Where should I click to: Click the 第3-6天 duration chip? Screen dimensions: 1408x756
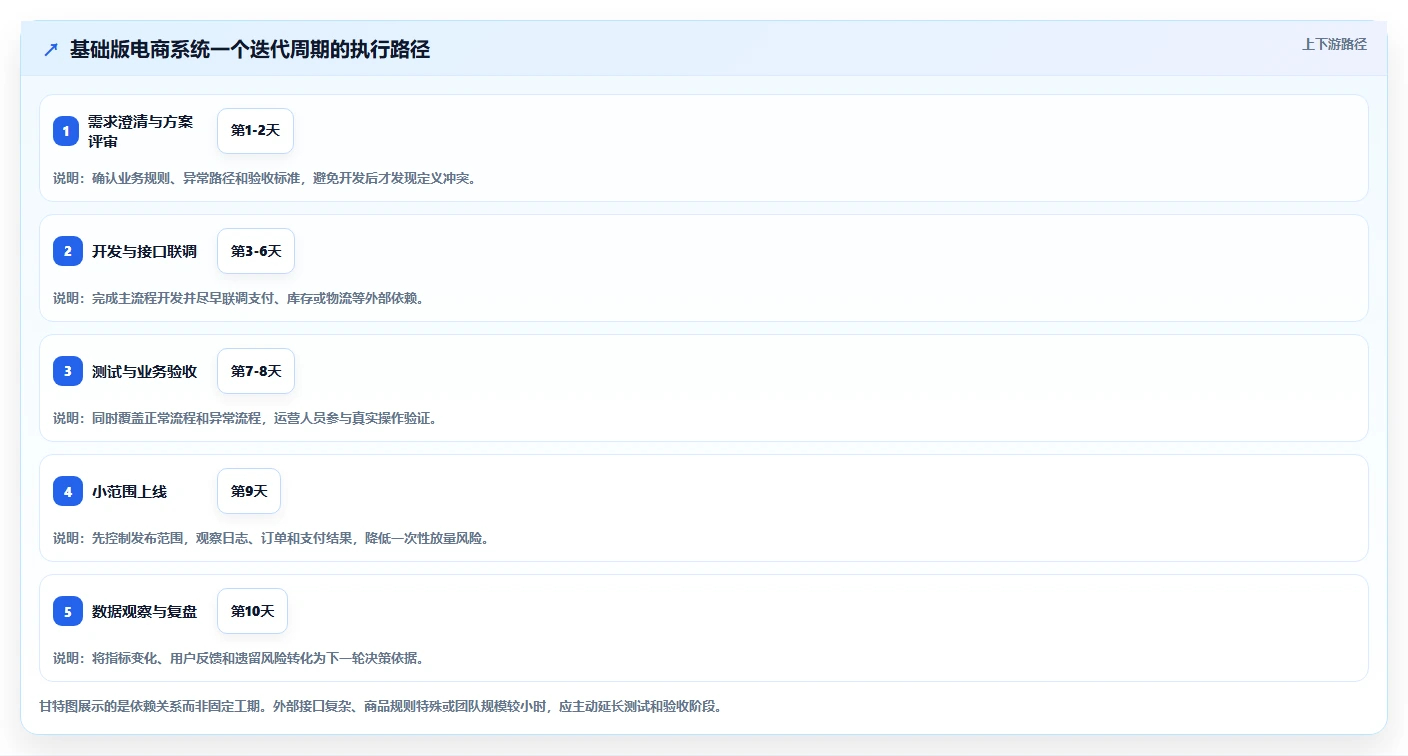[x=256, y=251]
